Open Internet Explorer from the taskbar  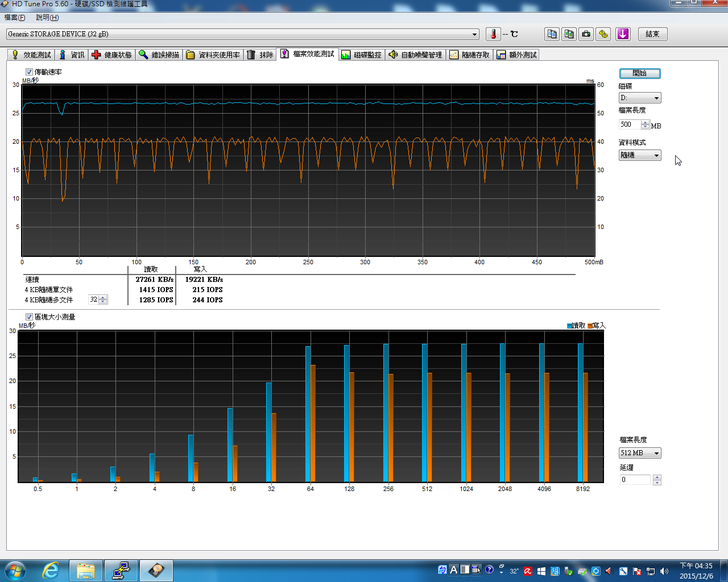pyautogui.click(x=50, y=570)
